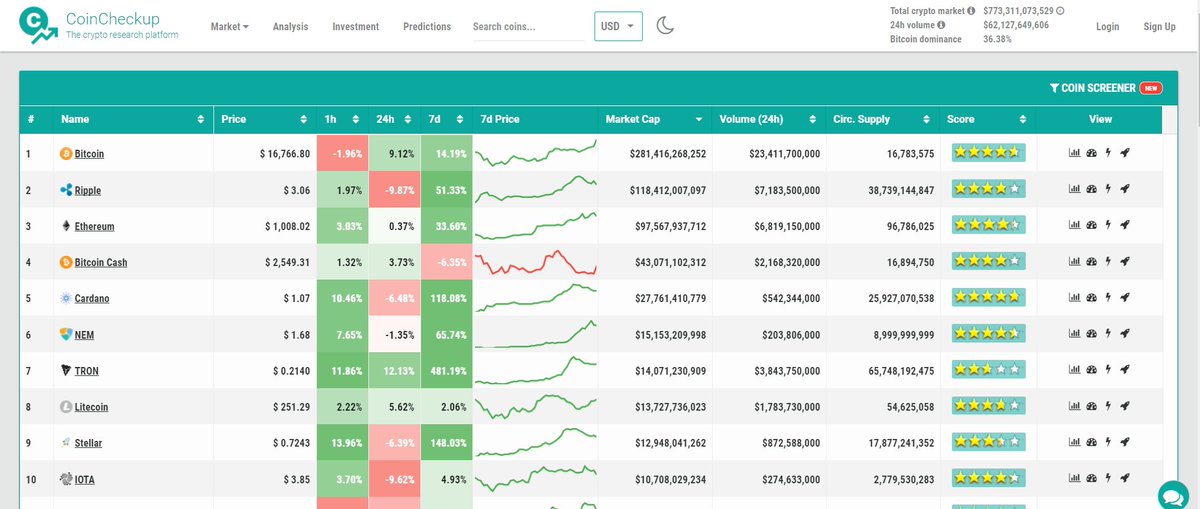
Task: Click Bitcoin's 7d price sparkline chart
Action: (x=535, y=154)
